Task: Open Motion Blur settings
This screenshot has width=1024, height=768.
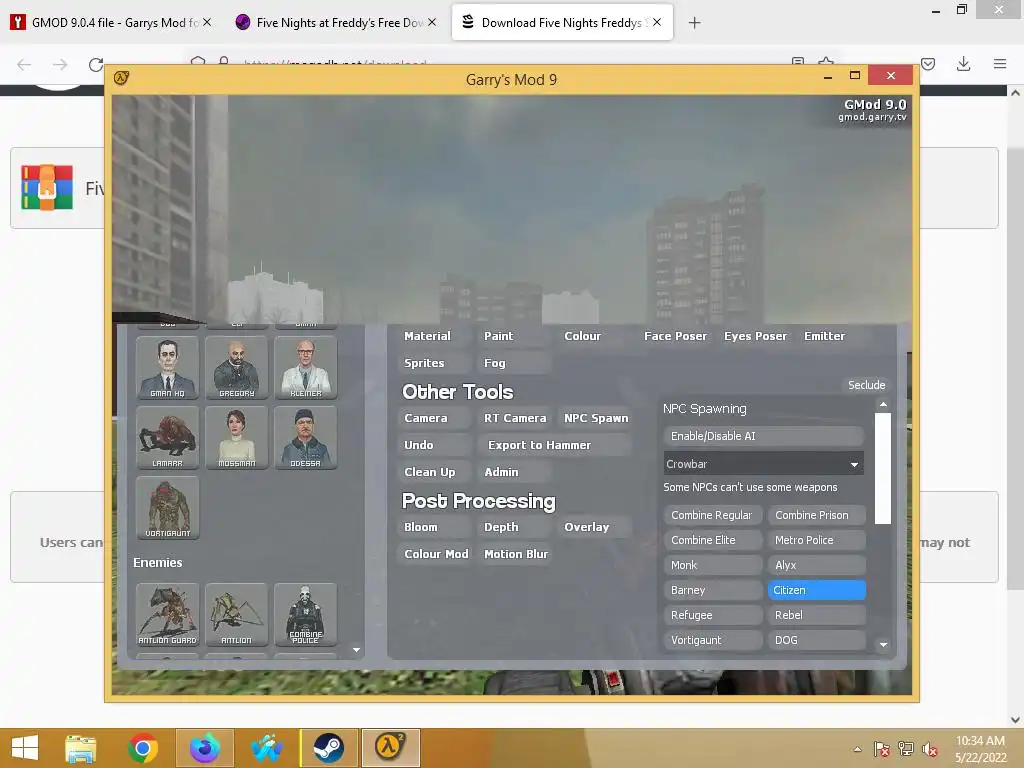Action: (x=515, y=554)
